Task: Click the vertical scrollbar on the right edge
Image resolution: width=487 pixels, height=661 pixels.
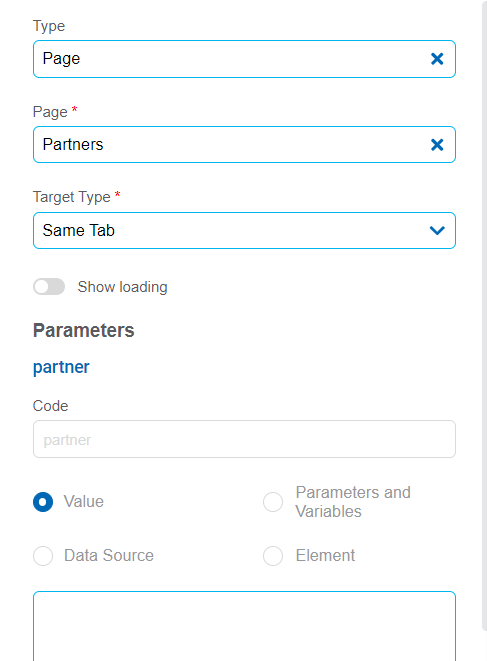Action: pyautogui.click(x=484, y=316)
